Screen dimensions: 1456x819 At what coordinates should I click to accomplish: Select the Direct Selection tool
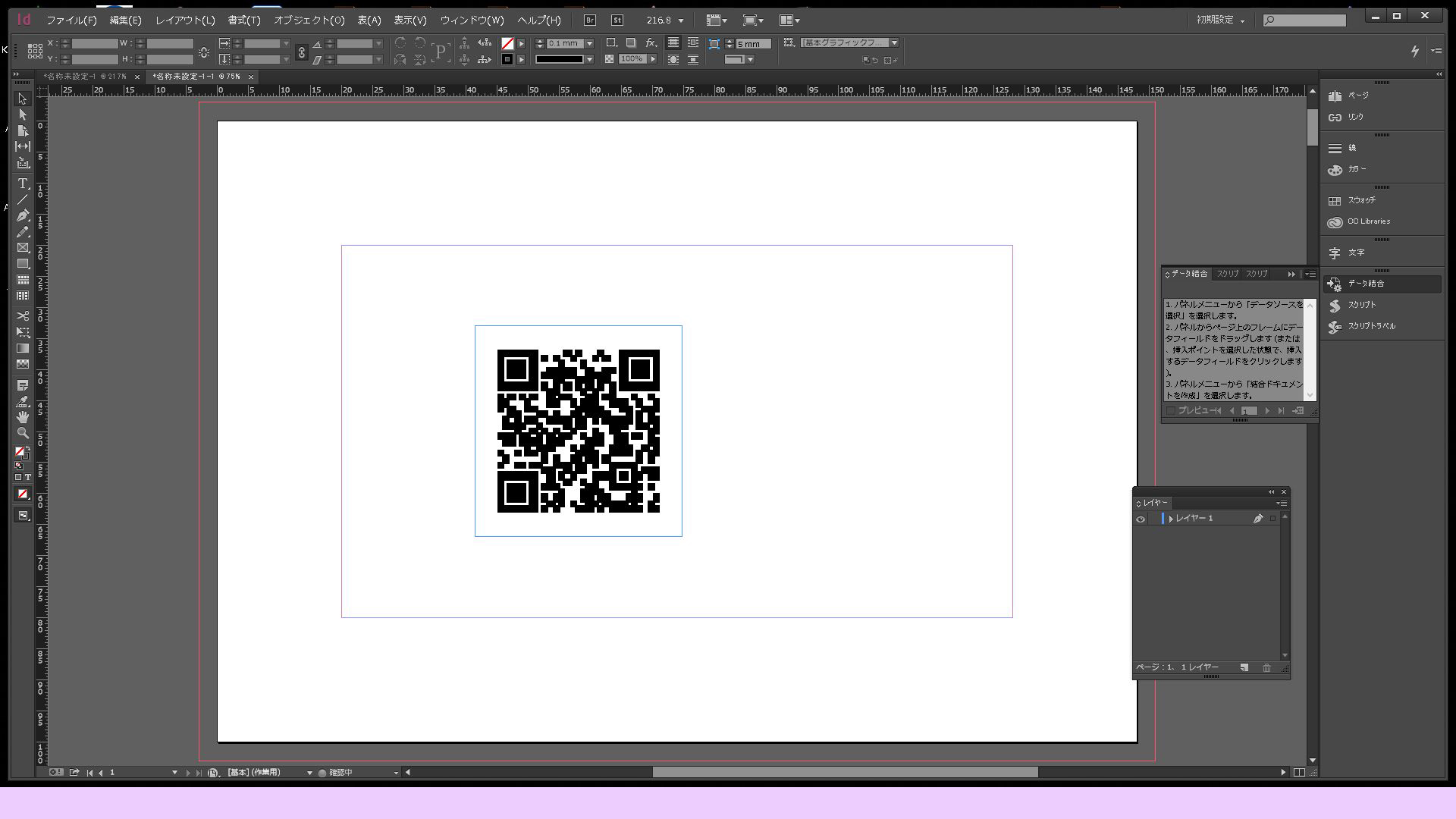(23, 115)
